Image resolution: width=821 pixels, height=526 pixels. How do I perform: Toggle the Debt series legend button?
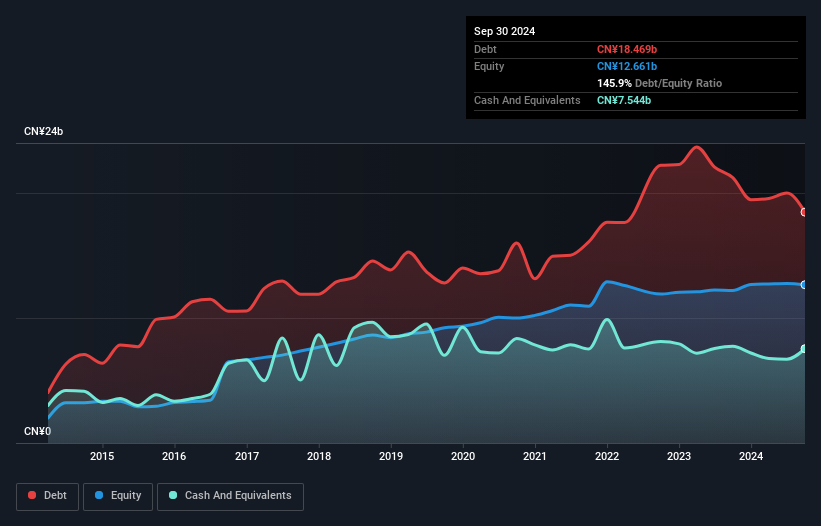(48, 496)
